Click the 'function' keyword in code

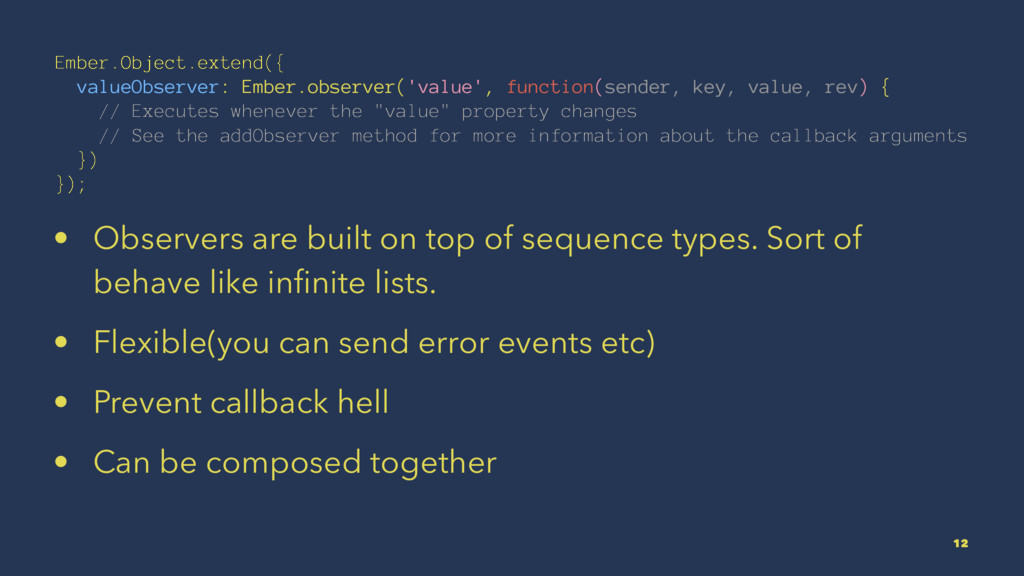tap(550, 88)
